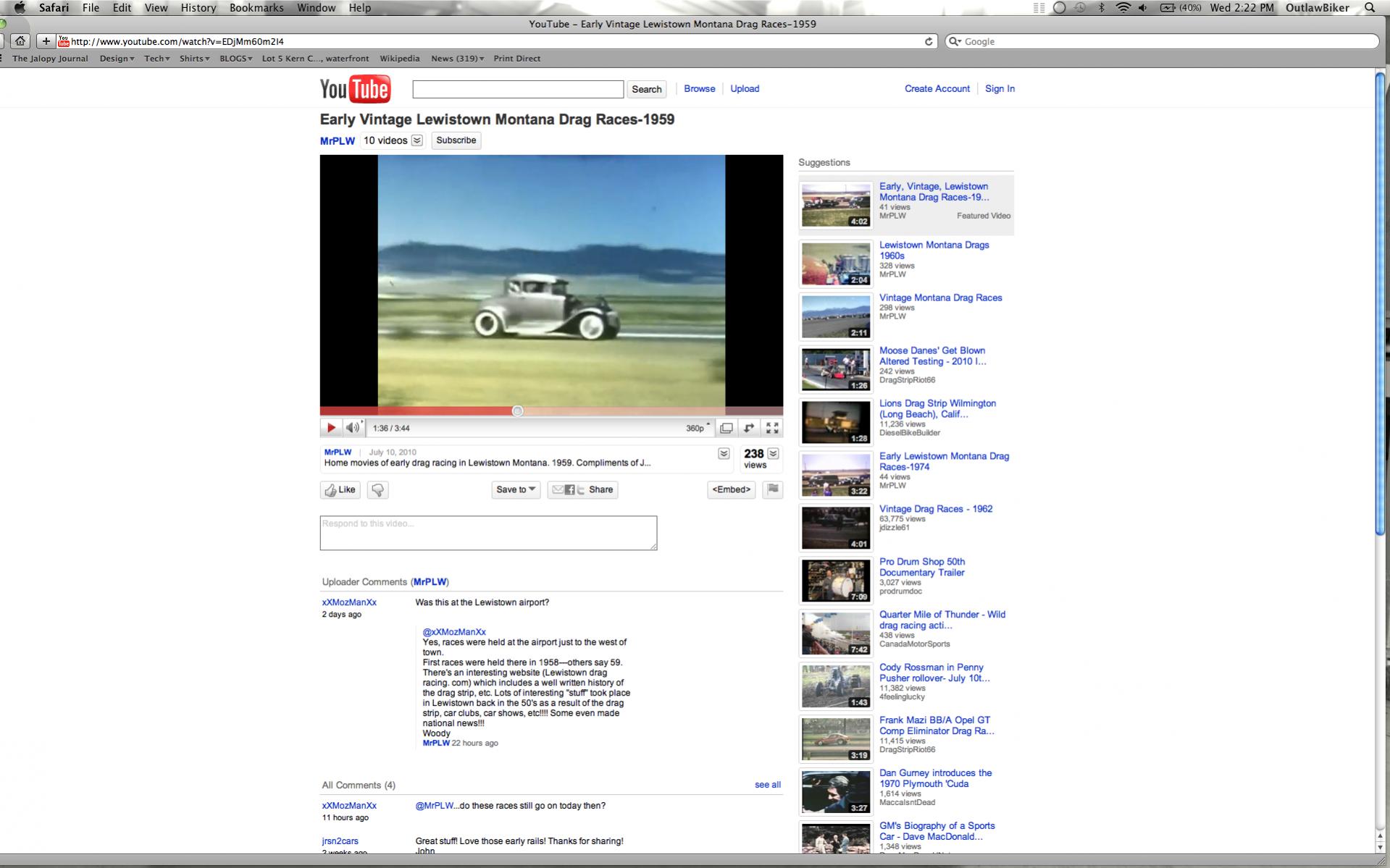The image size is (1390, 868).
Task: Click the Safari Google search field
Action: coord(1162,41)
